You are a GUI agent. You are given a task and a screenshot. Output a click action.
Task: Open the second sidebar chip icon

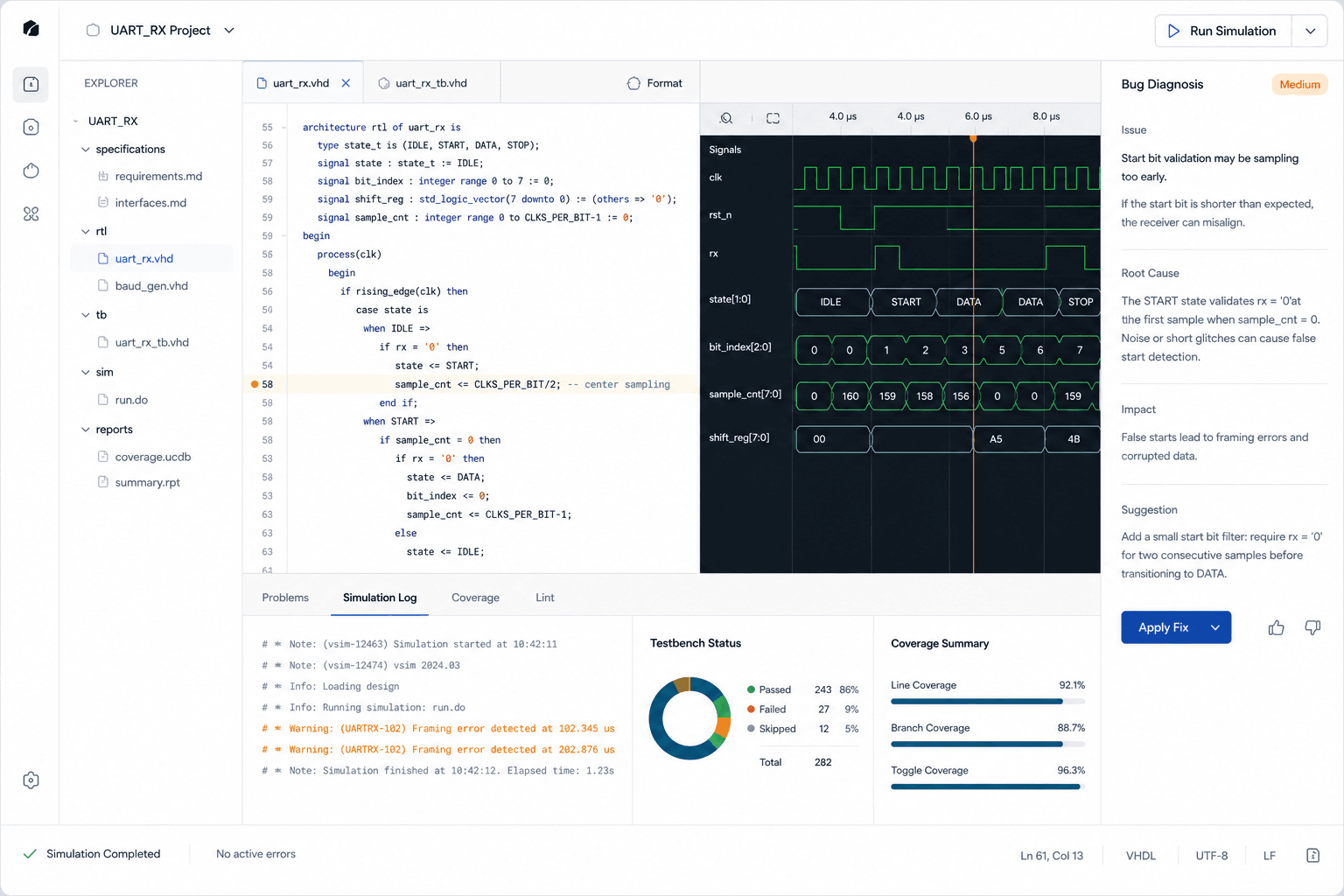[31, 128]
